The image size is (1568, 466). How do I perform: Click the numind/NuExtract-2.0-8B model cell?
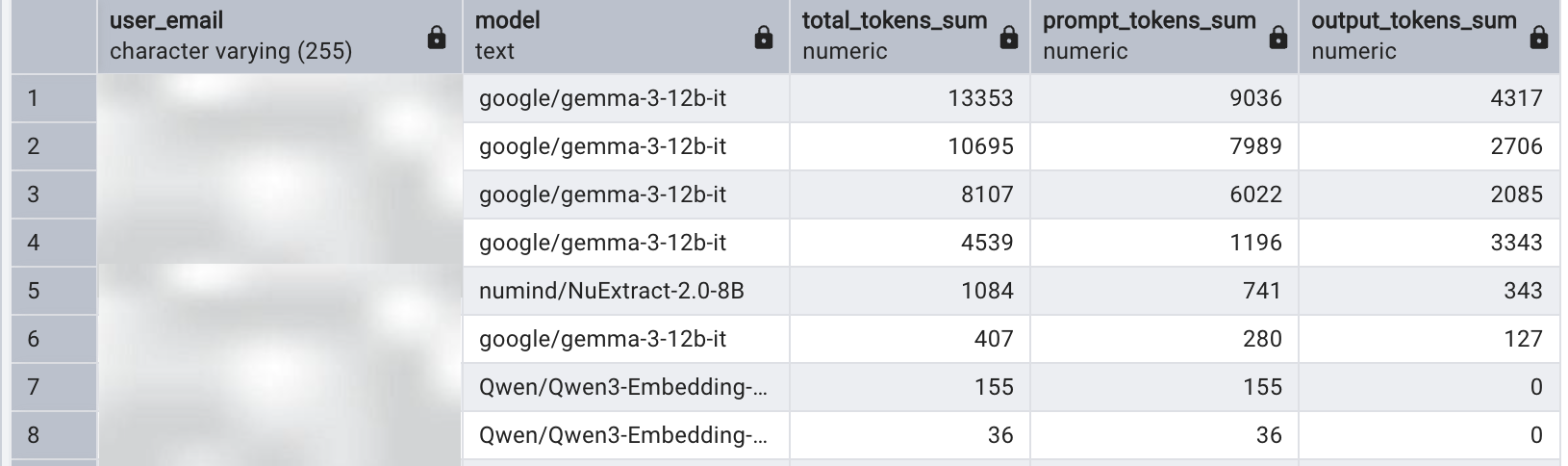(x=612, y=291)
